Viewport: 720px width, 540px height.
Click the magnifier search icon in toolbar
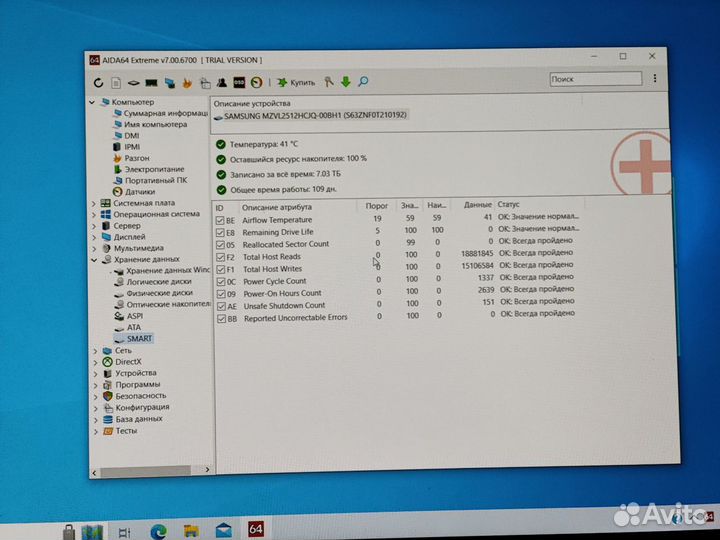[363, 82]
